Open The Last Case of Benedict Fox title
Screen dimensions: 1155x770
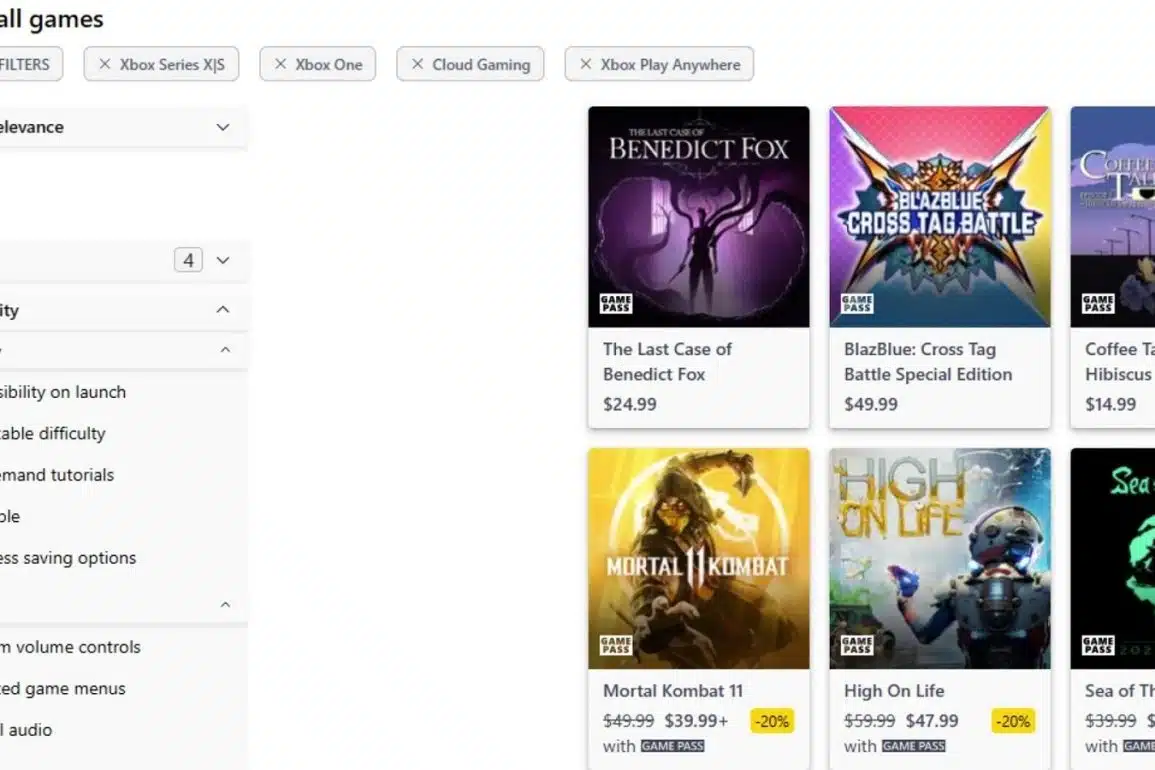[x=667, y=362]
